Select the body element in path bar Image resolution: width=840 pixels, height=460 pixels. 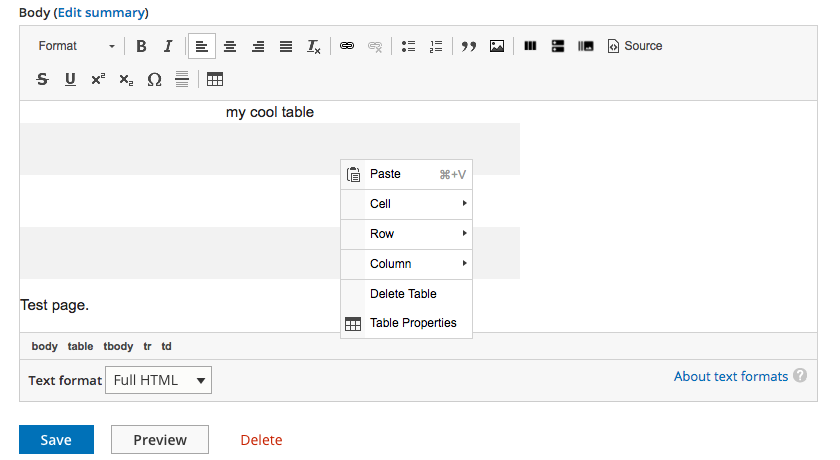tap(44, 346)
